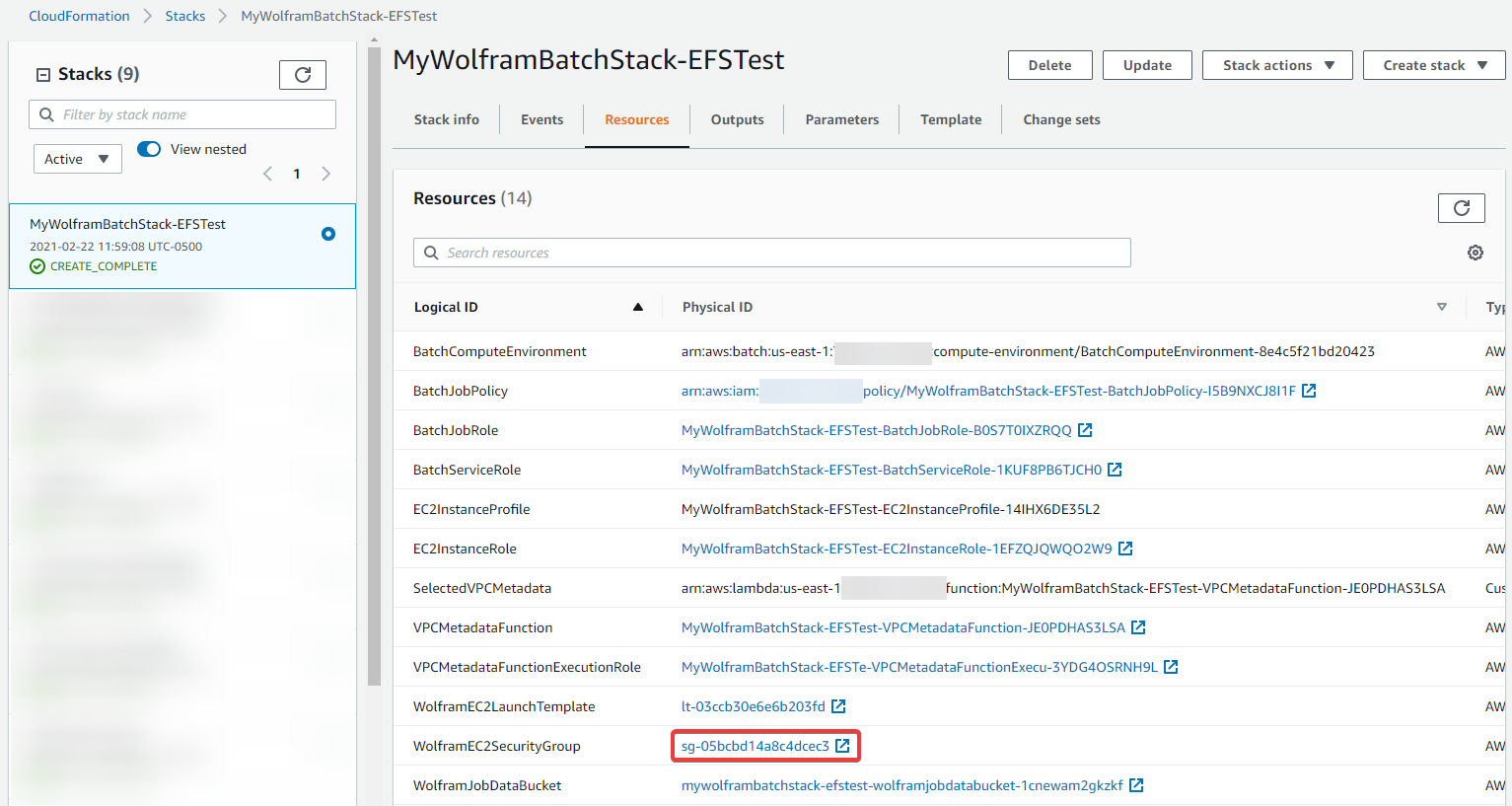
Task: Refresh the Stacks list
Action: pos(303,75)
